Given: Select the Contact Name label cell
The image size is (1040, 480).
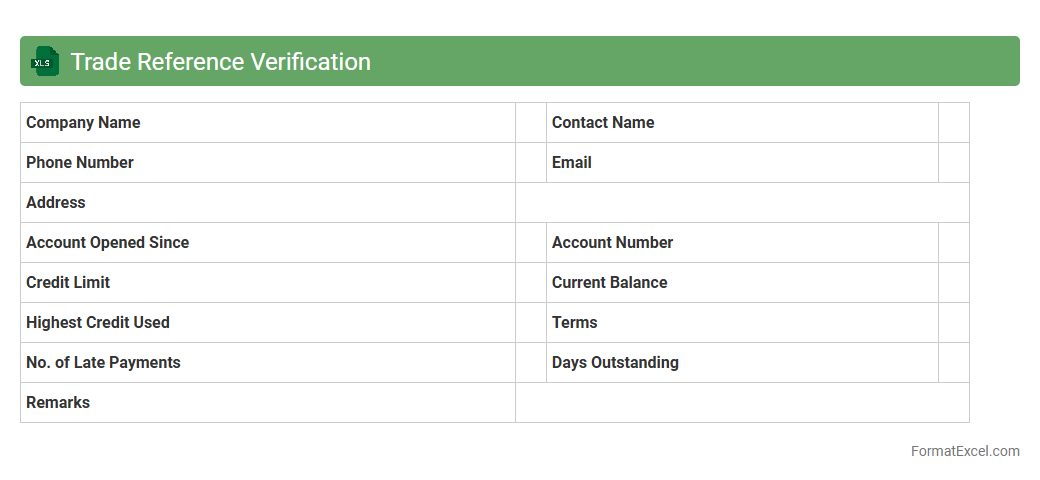Looking at the screenshot, I should pyautogui.click(x=742, y=123).
